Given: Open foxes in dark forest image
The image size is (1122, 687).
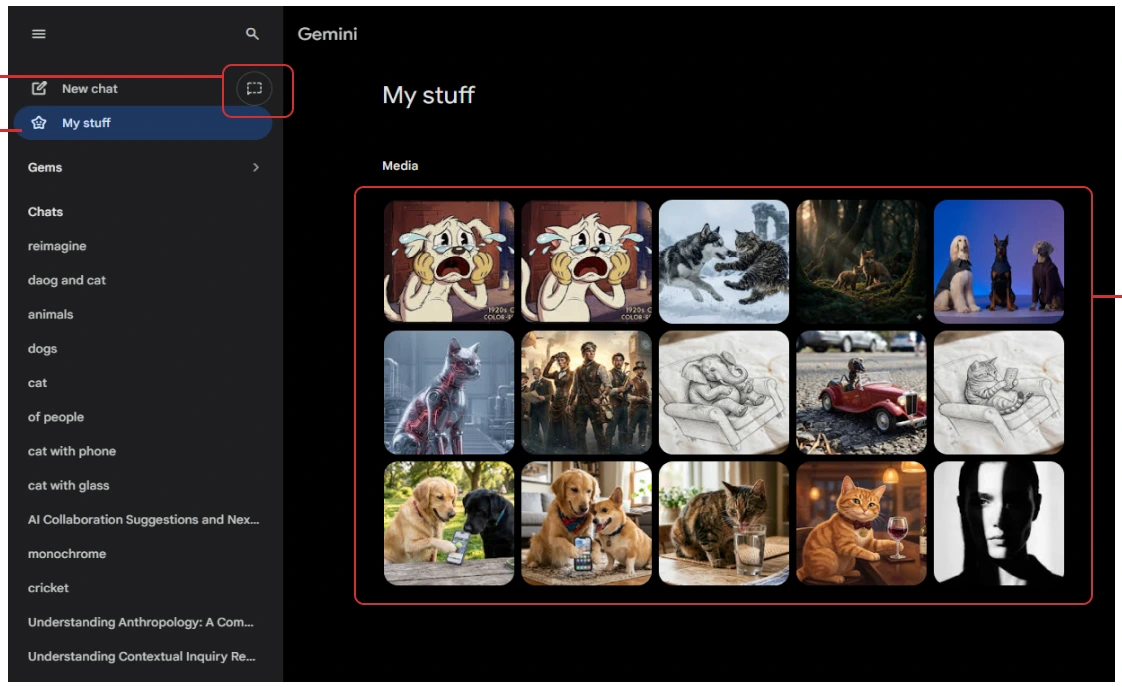Looking at the screenshot, I should (861, 261).
